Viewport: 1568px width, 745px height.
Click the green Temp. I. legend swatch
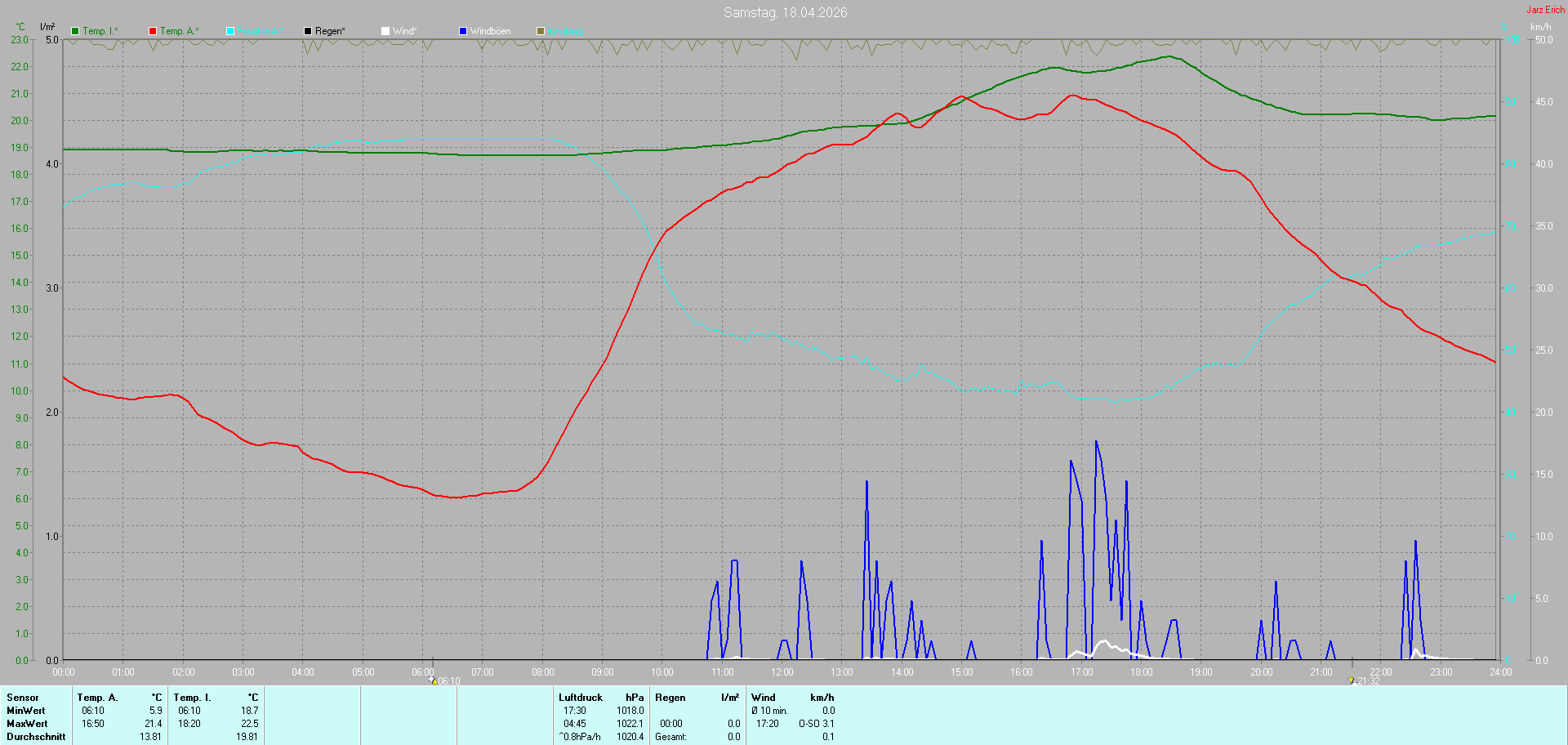point(75,31)
